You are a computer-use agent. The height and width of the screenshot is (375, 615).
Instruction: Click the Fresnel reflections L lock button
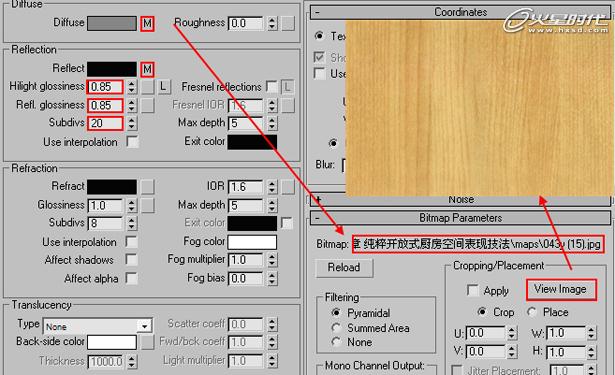tap(287, 87)
